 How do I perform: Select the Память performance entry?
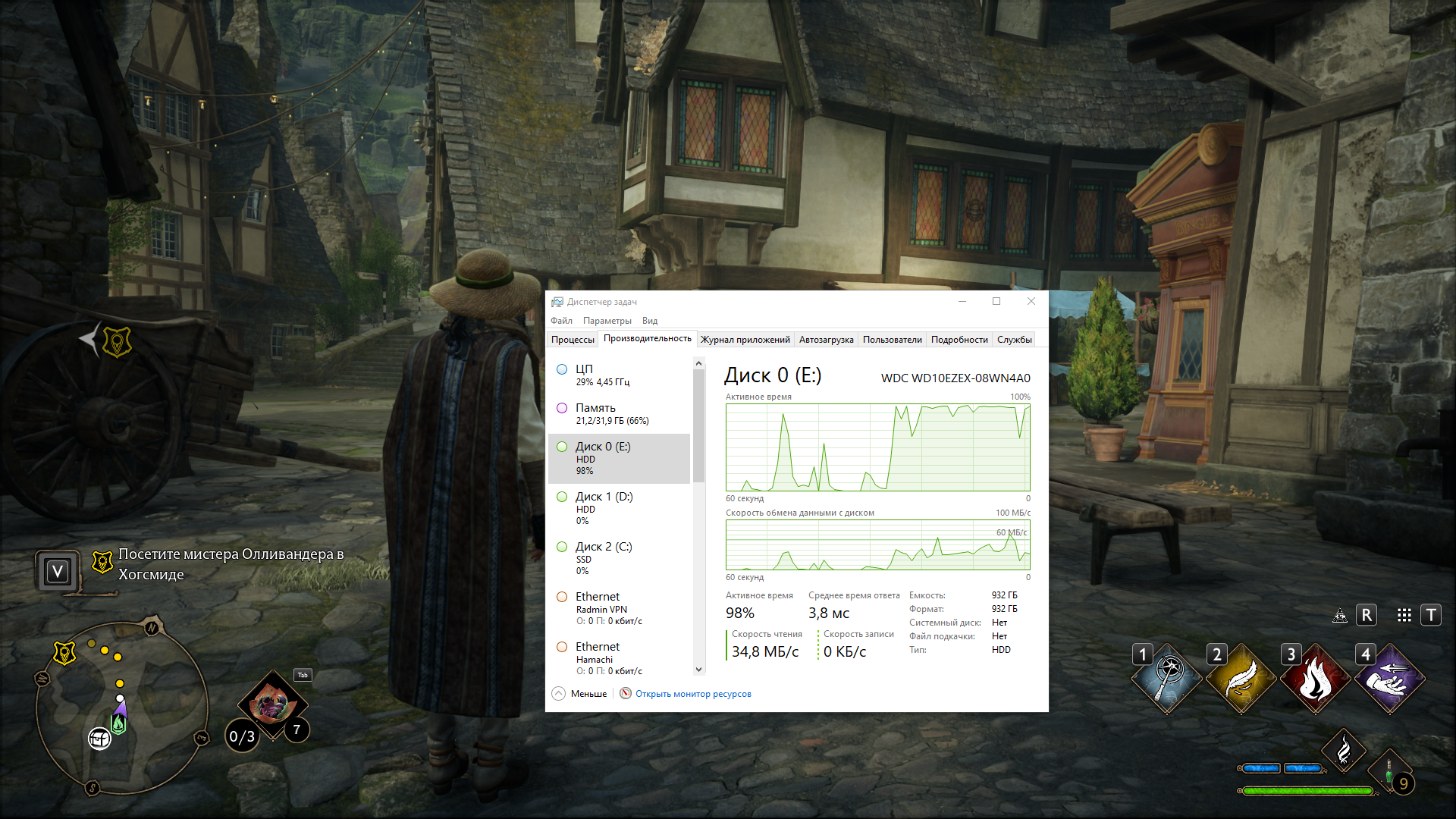[619, 414]
